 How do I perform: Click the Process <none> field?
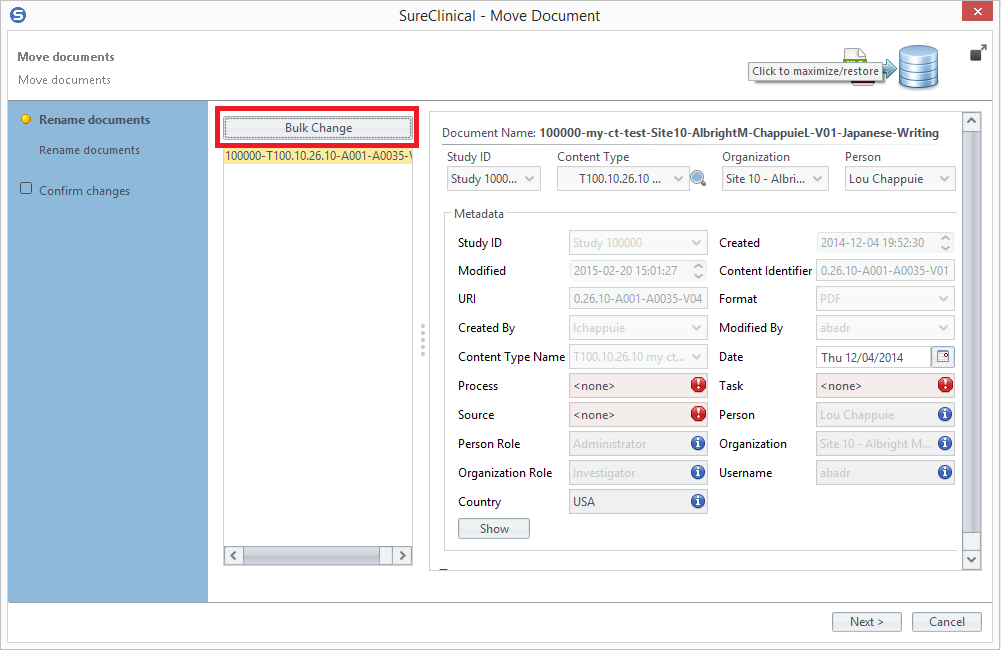[638, 386]
